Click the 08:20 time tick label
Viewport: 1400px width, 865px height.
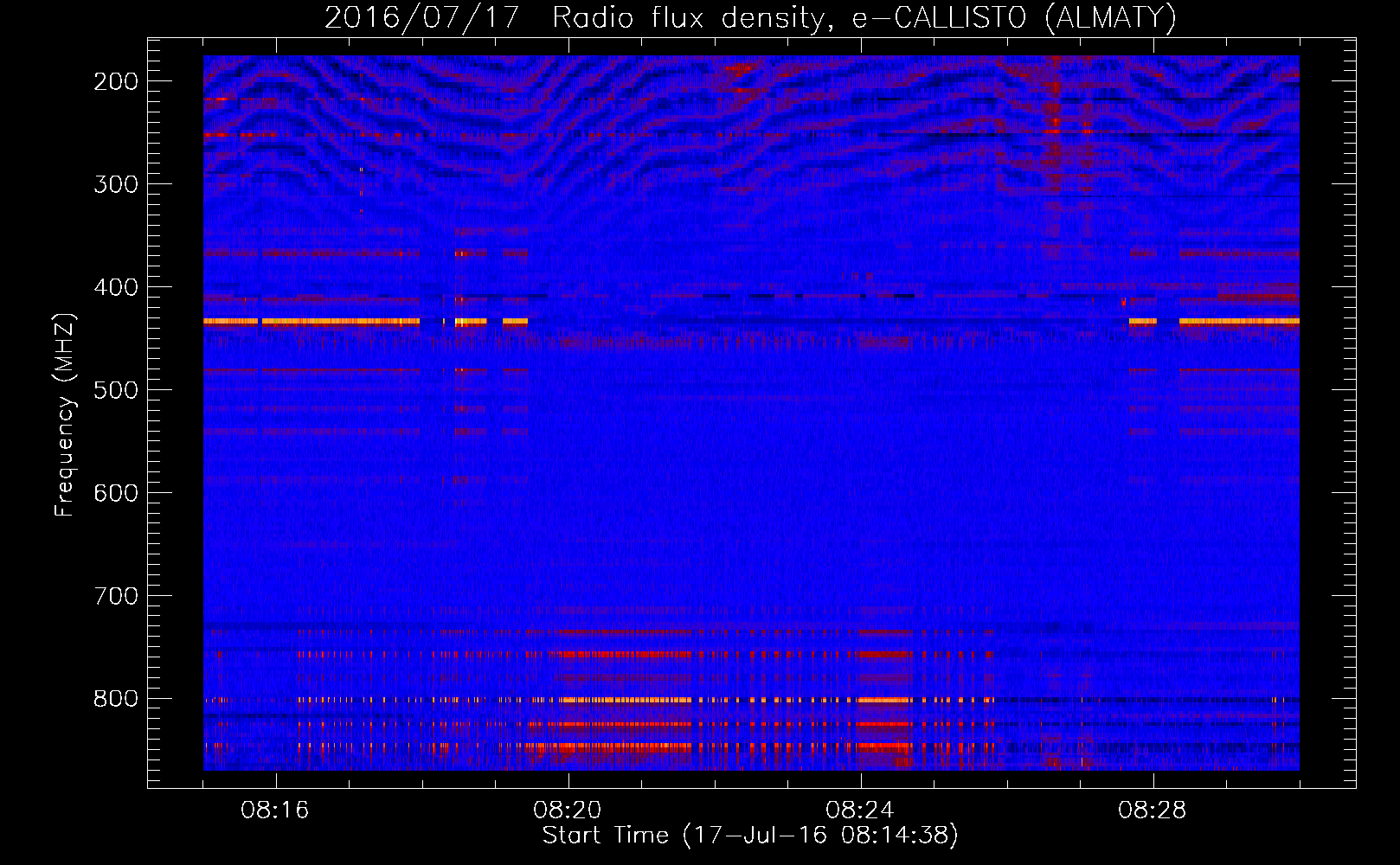568,811
